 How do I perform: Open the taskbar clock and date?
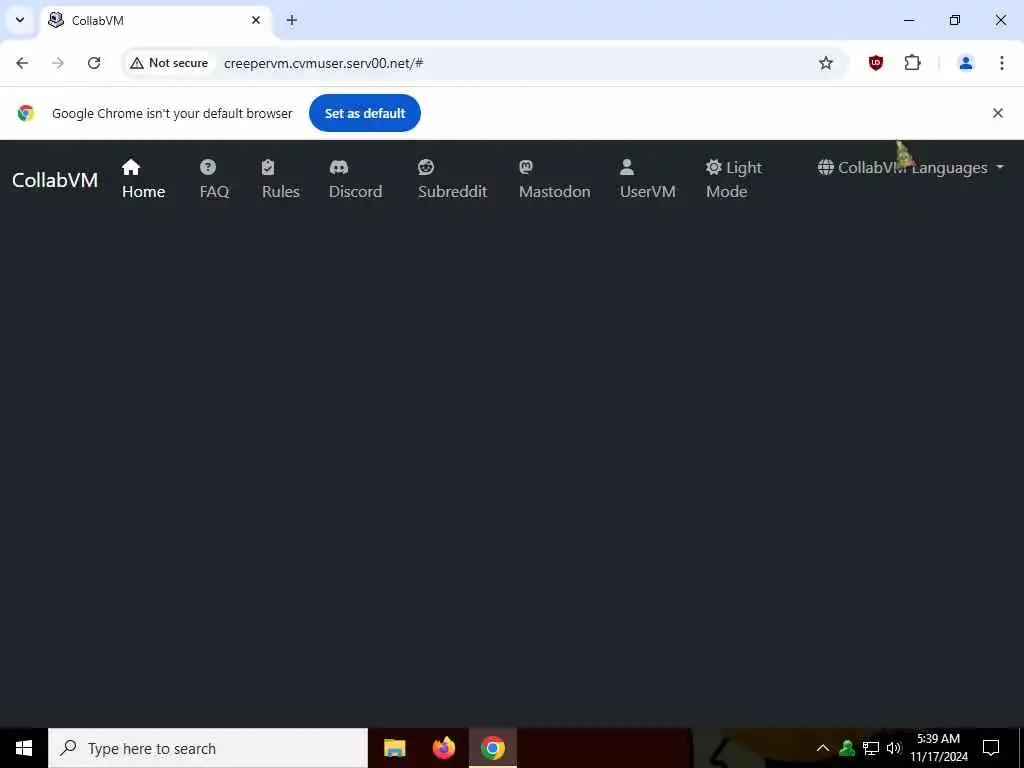(939, 748)
